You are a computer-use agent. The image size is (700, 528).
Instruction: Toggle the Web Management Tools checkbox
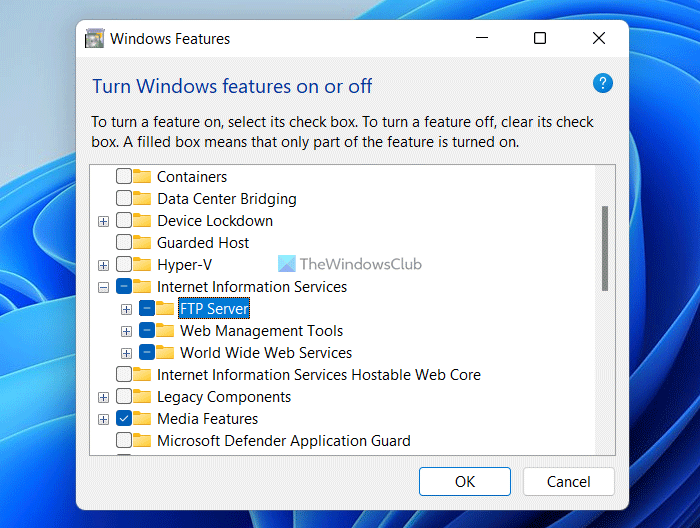(x=147, y=330)
